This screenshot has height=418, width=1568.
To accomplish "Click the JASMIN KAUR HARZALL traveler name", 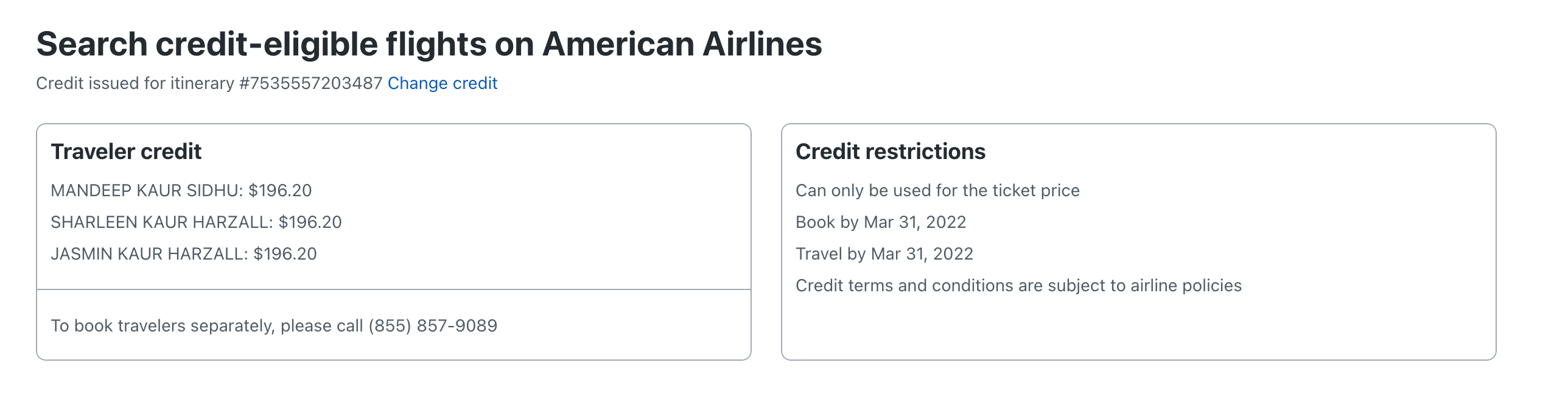I will (x=149, y=254).
